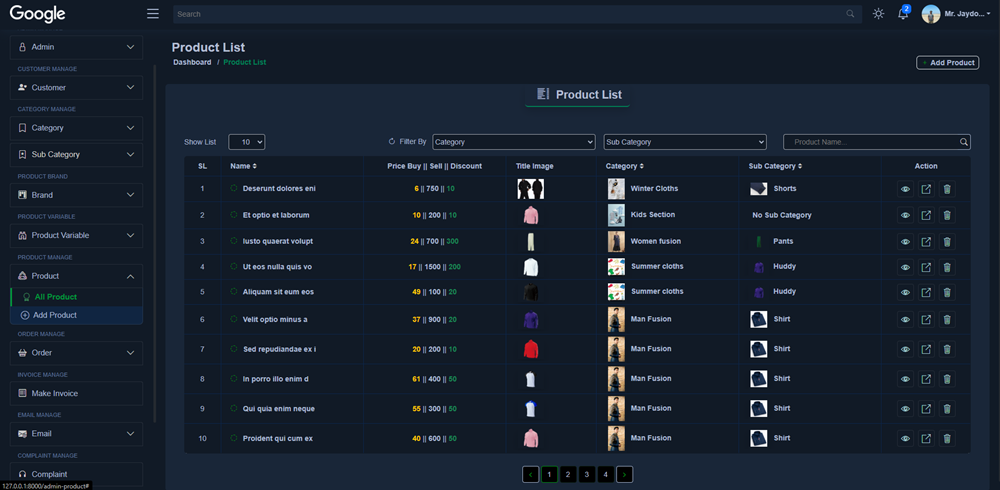The width and height of the screenshot is (1000, 490).
Task: Edit the Et optio et laborum product
Action: (926, 215)
